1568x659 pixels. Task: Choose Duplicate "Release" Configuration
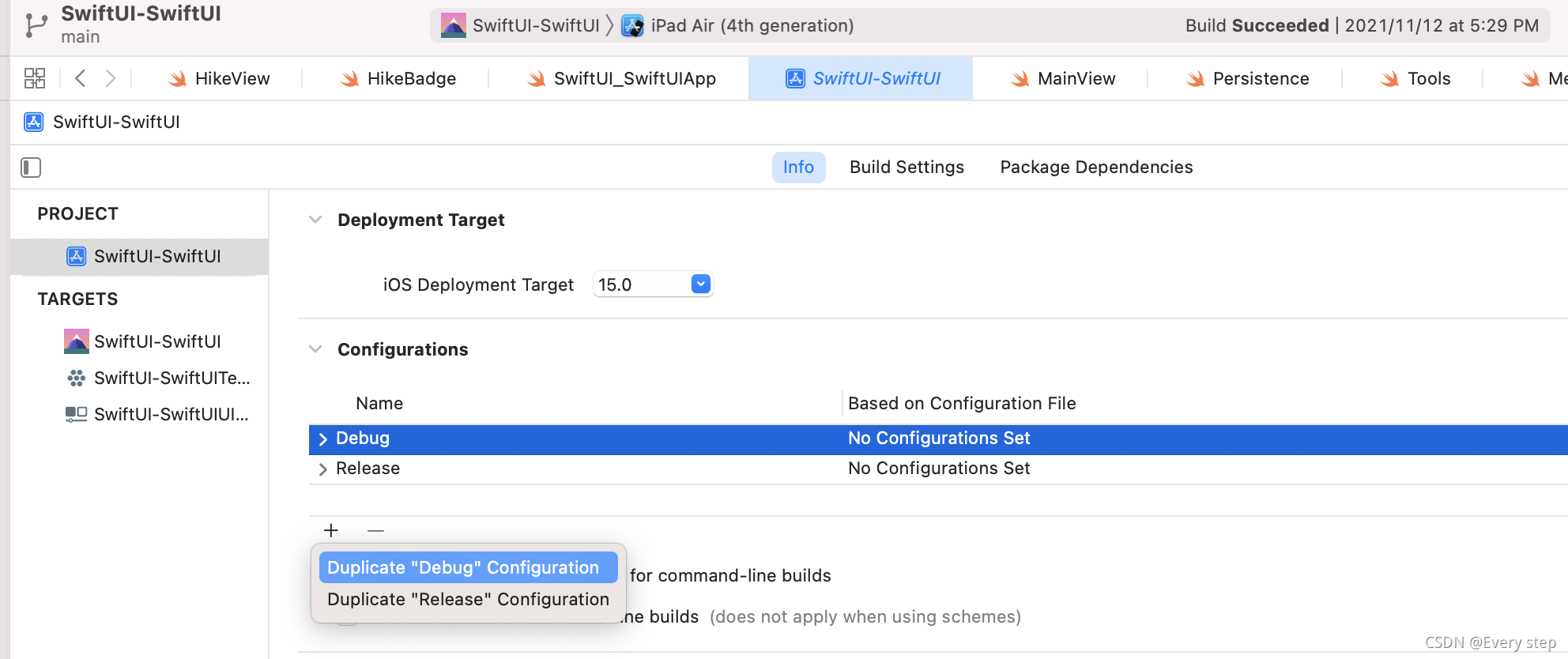click(x=468, y=599)
